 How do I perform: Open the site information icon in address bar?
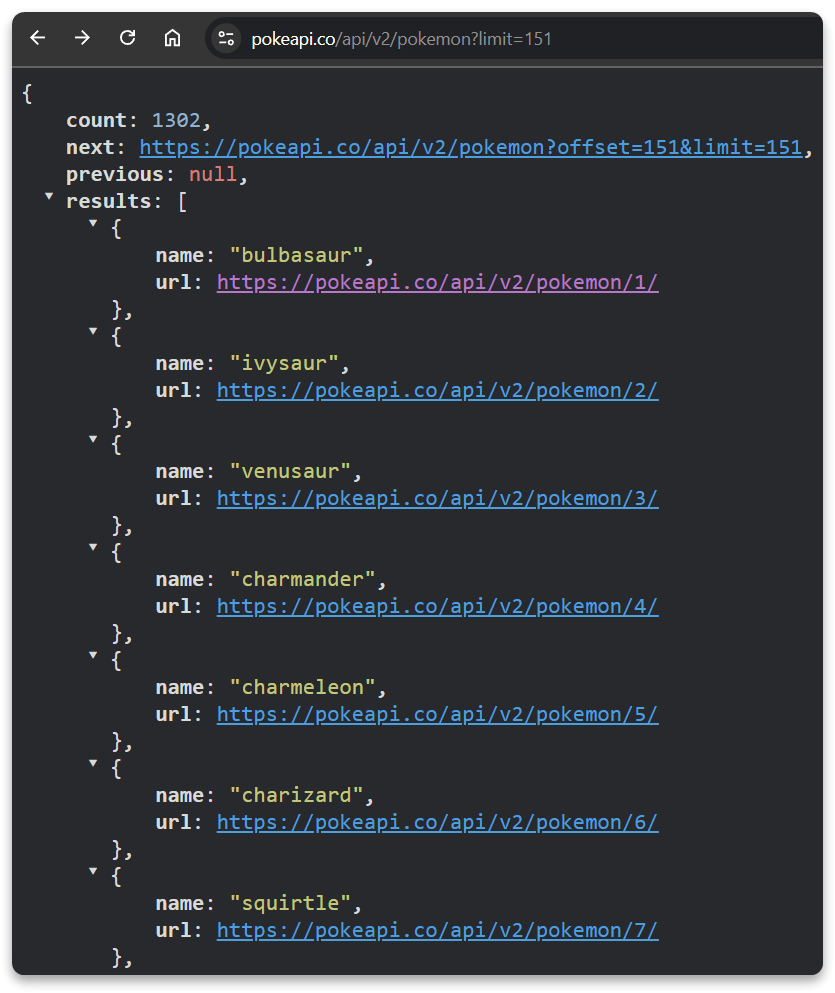tap(226, 38)
